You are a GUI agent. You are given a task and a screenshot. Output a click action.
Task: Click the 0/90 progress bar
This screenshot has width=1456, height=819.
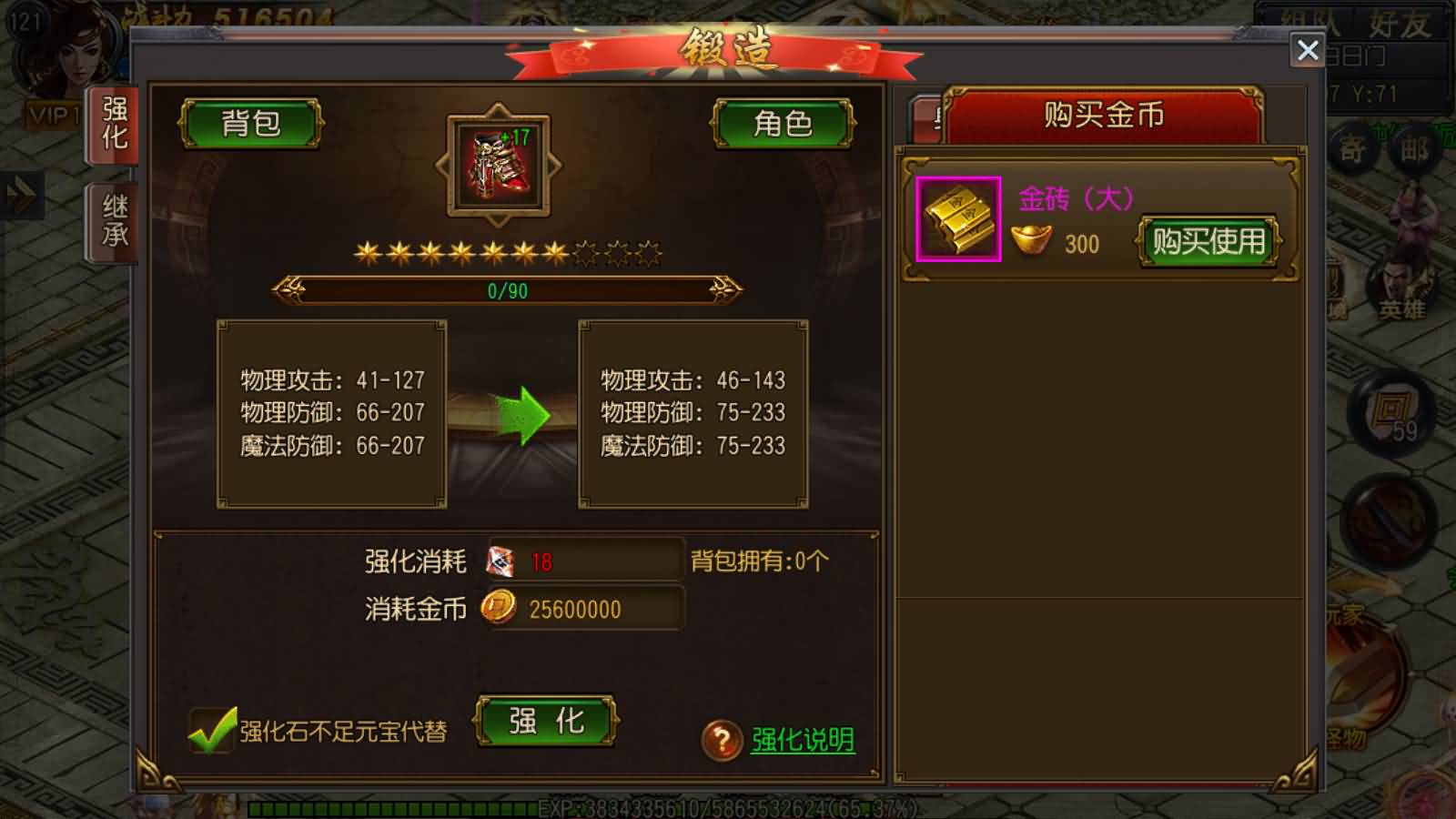[x=507, y=291]
